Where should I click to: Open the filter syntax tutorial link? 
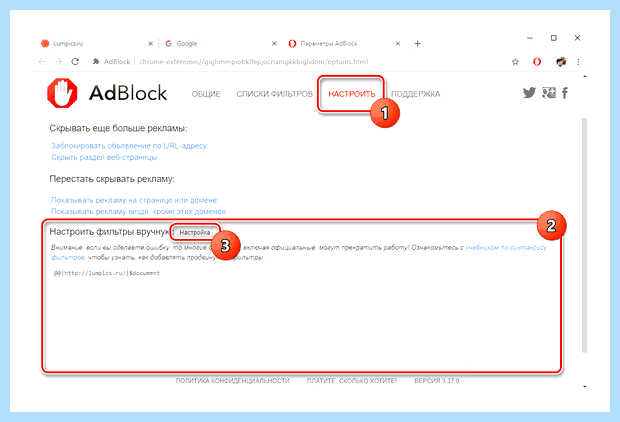[506, 248]
